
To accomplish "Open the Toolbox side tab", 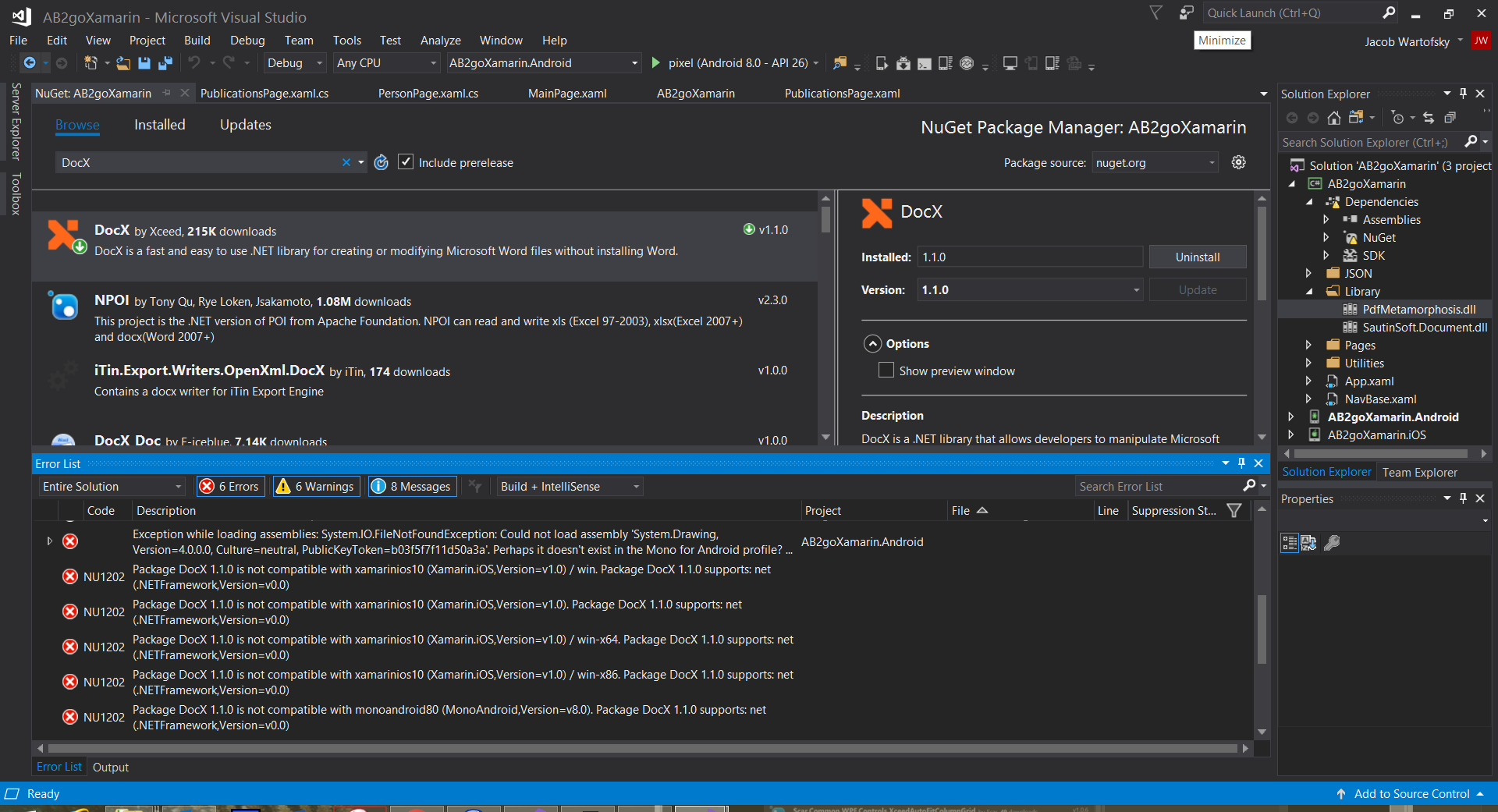I will 16,193.
